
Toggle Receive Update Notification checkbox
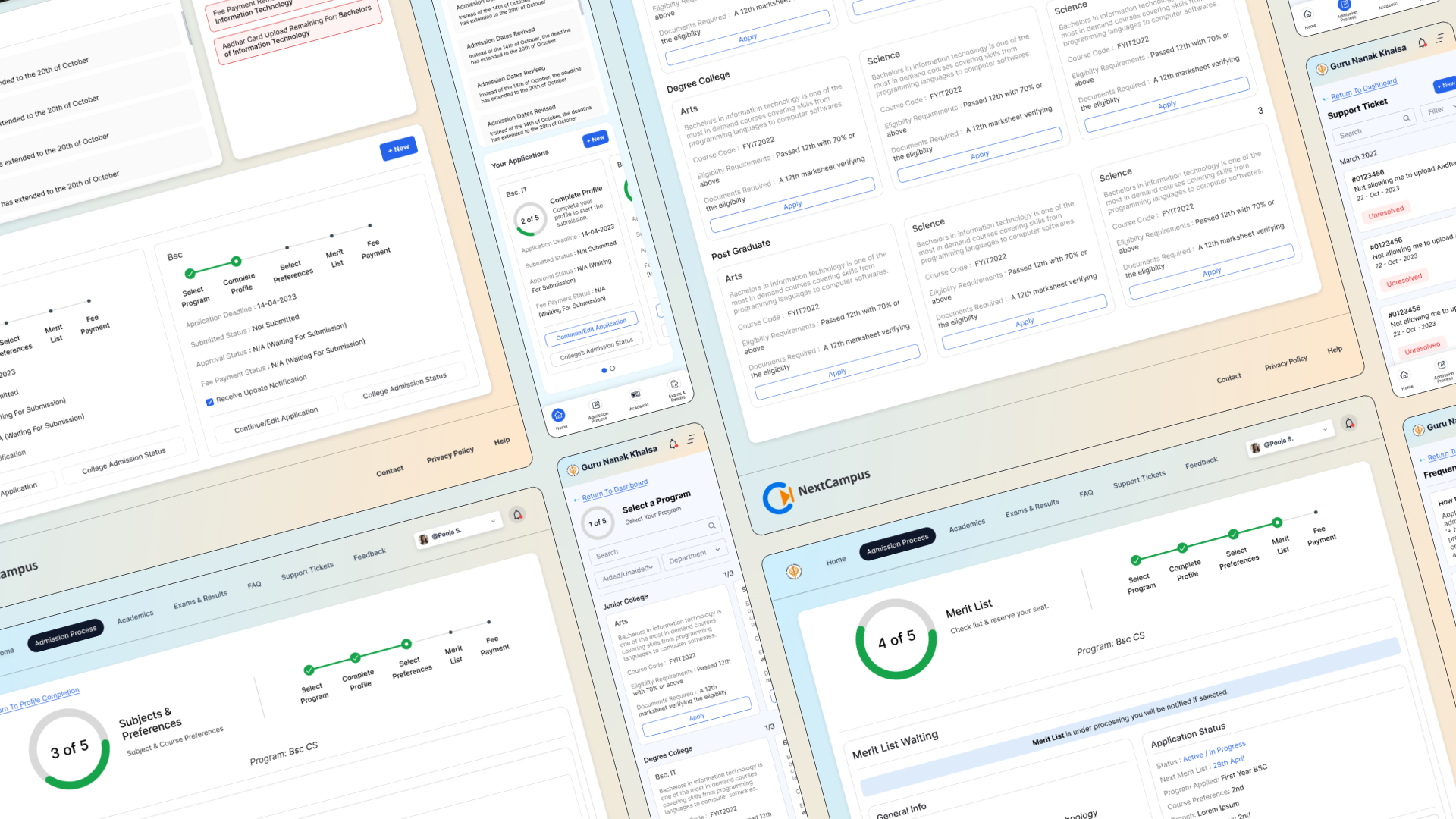210,403
